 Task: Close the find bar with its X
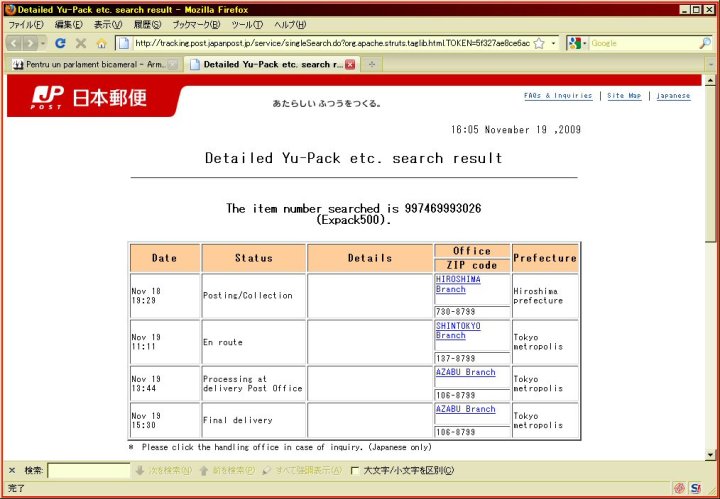point(12,470)
